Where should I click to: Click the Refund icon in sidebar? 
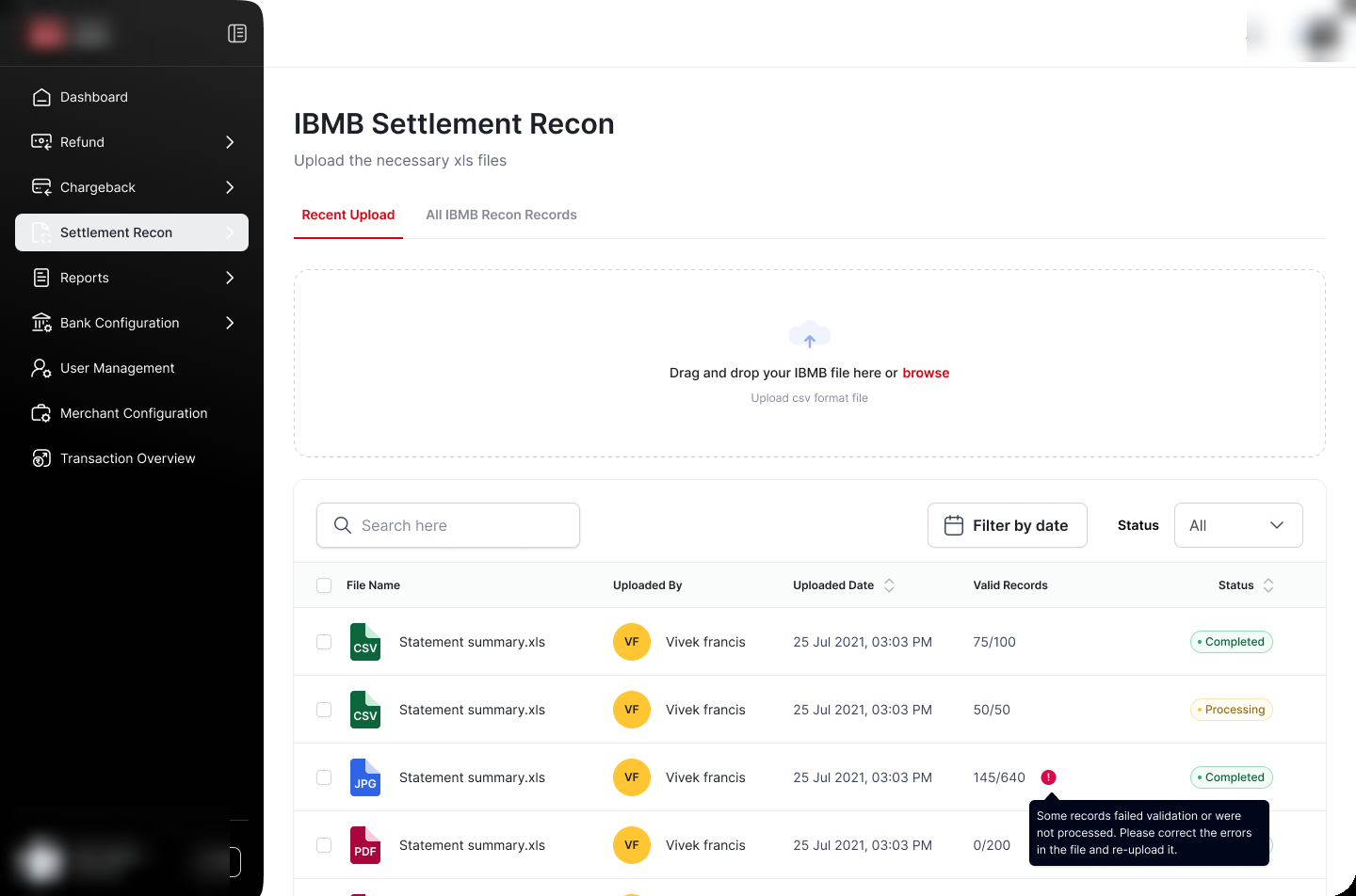coord(41,142)
